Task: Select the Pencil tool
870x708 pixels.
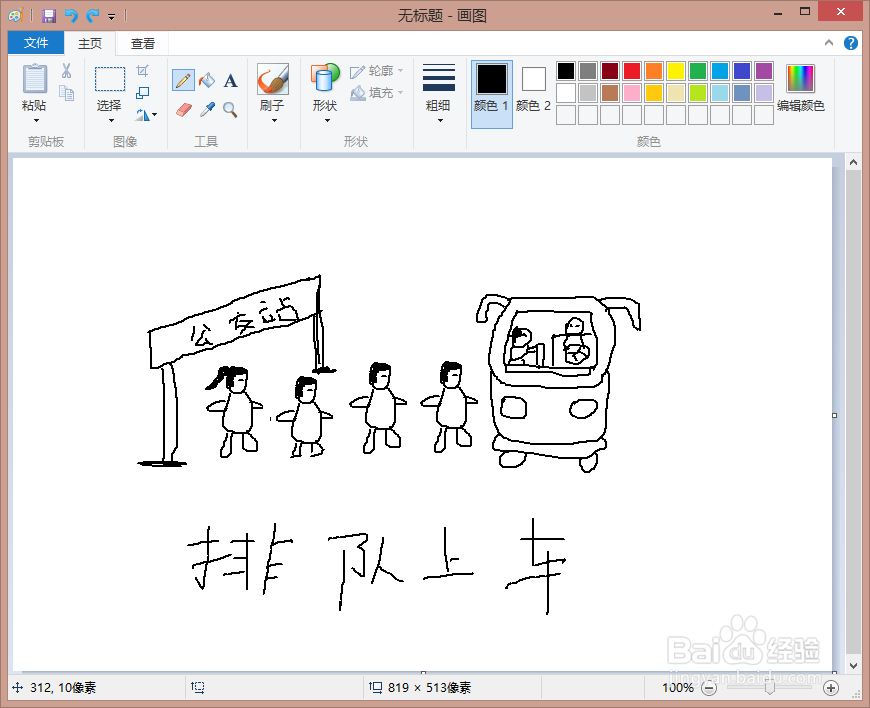Action: [183, 78]
